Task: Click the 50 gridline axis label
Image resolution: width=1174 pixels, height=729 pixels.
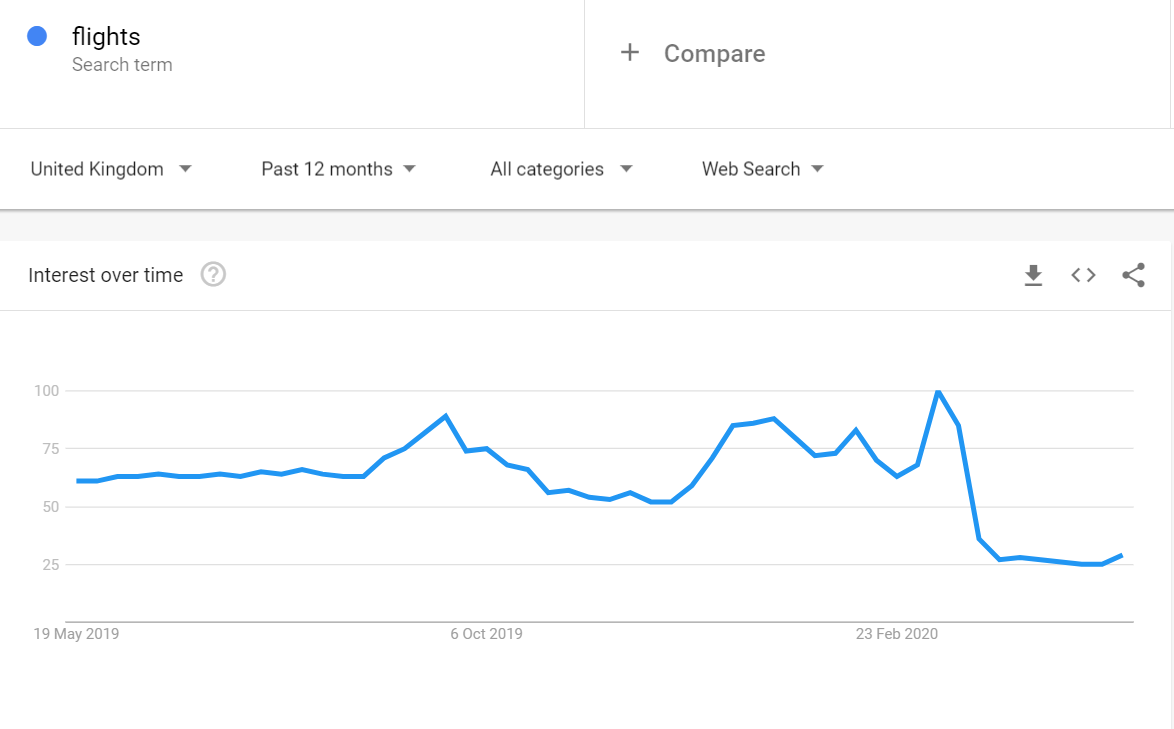Action: point(48,507)
